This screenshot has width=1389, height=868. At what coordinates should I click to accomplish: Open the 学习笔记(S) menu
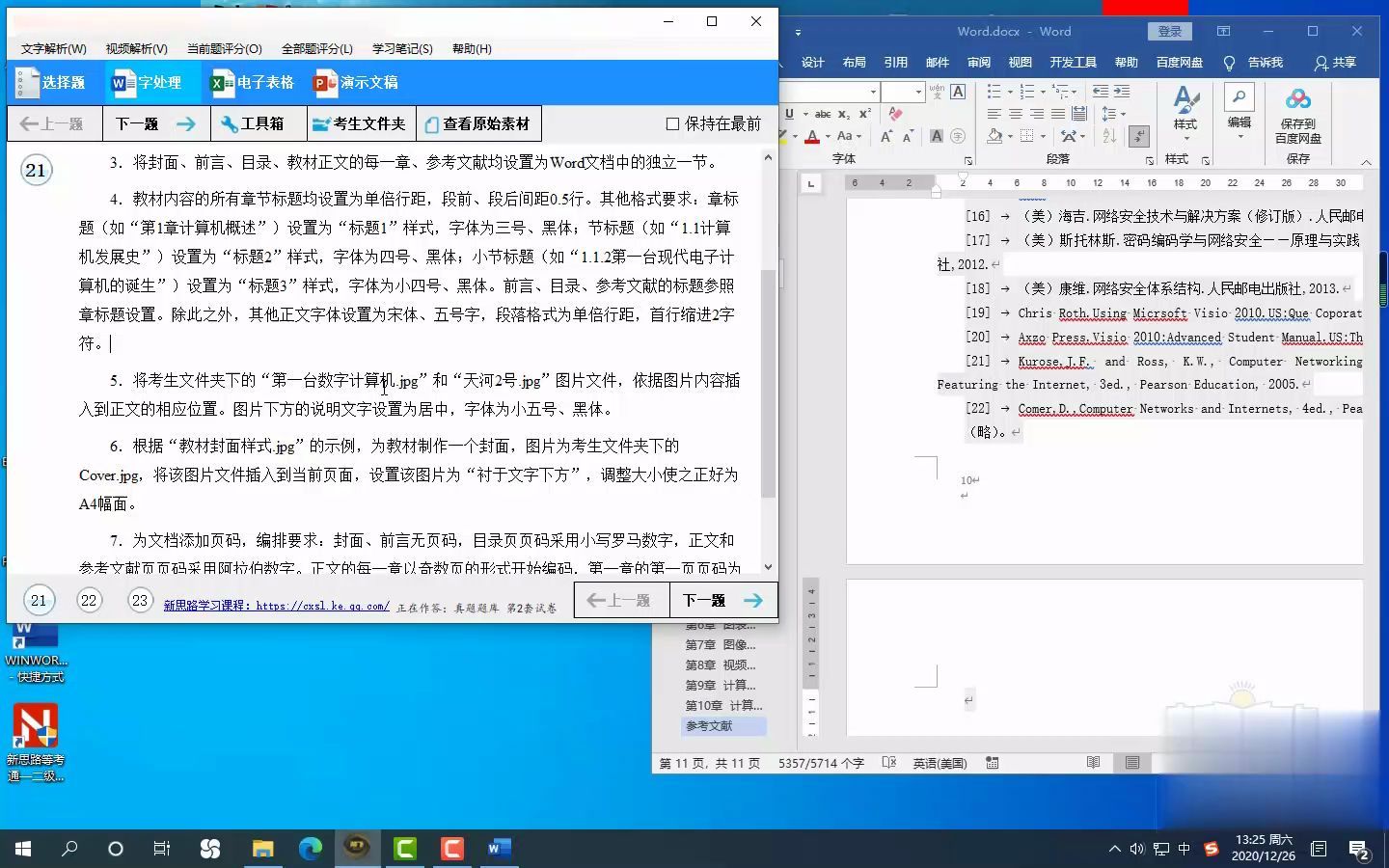coord(402,48)
